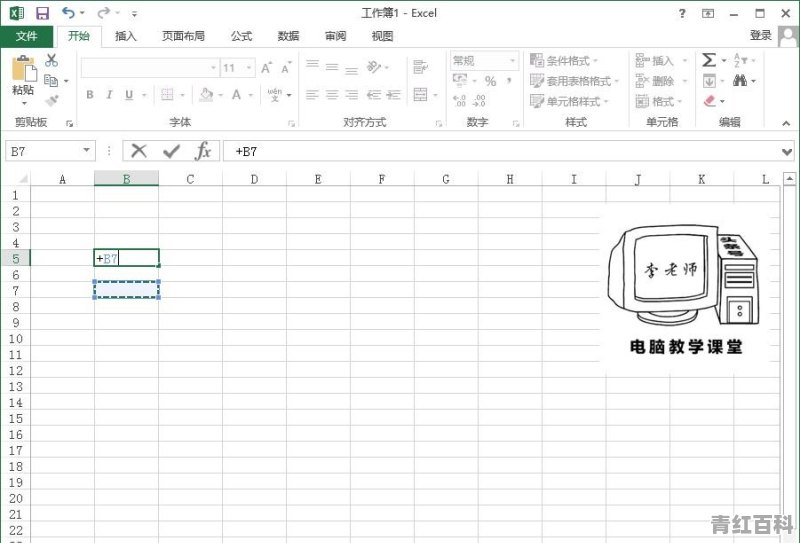Switch to the 视图 View tab

click(x=382, y=36)
